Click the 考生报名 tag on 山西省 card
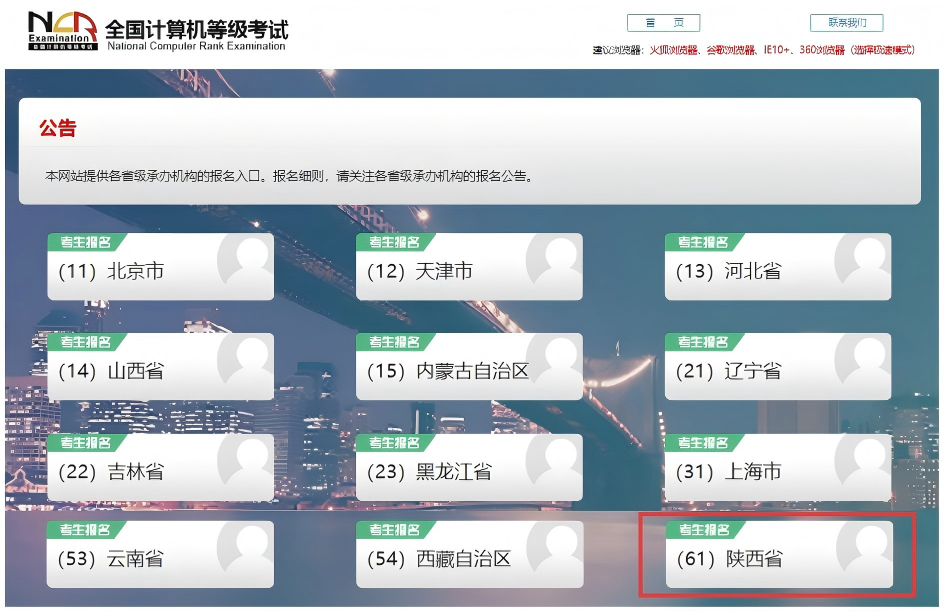Image resolution: width=944 pixels, height=612 pixels. (86, 341)
